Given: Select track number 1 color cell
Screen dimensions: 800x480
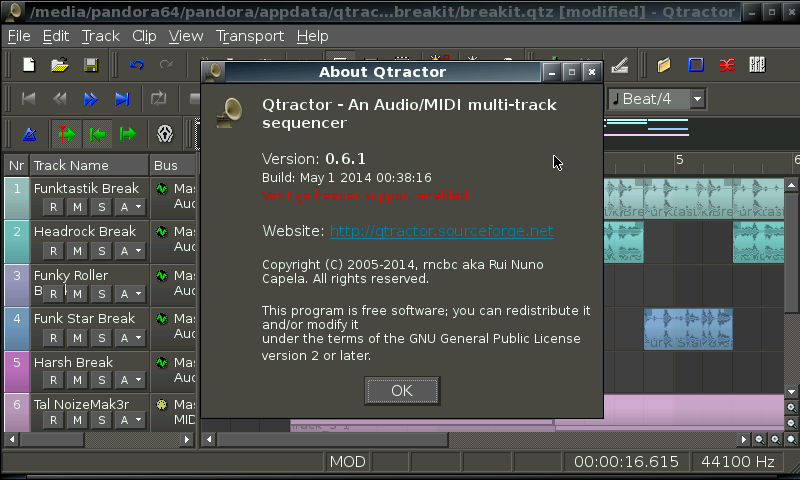Looking at the screenshot, I should click(17, 198).
